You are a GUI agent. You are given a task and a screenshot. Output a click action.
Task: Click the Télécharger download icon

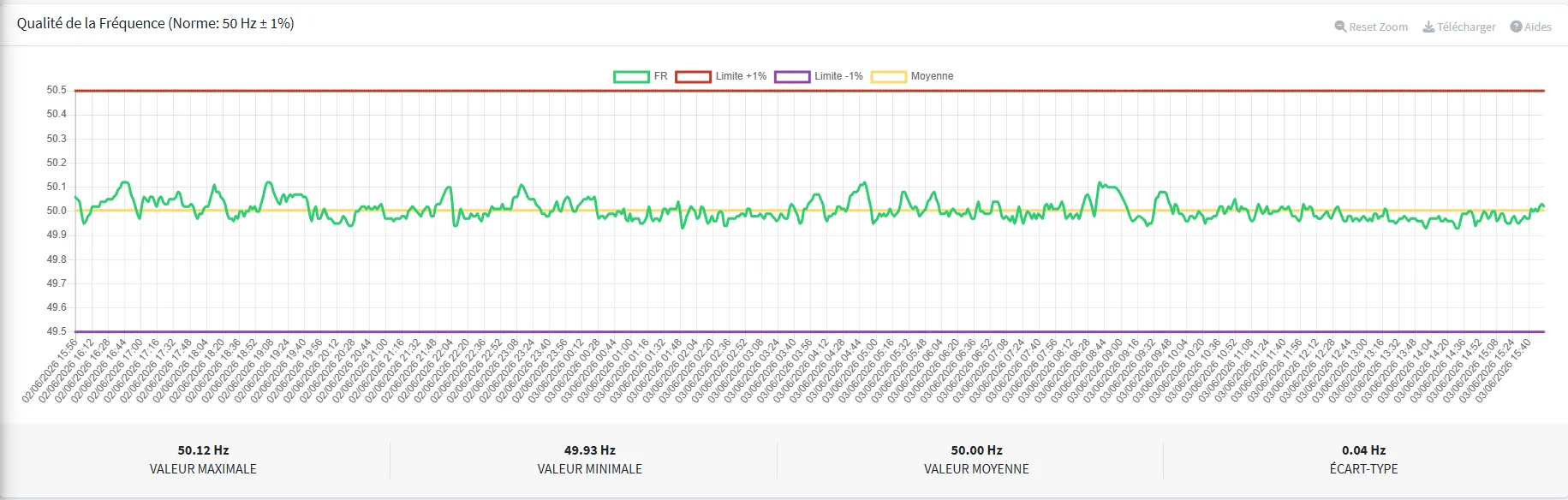[x=1428, y=27]
